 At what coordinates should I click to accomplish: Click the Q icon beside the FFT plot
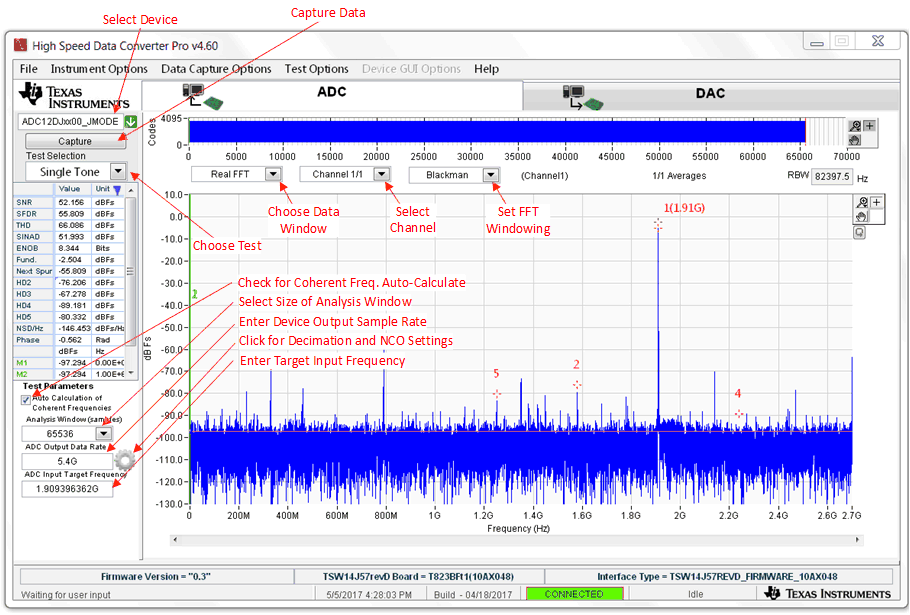860,232
